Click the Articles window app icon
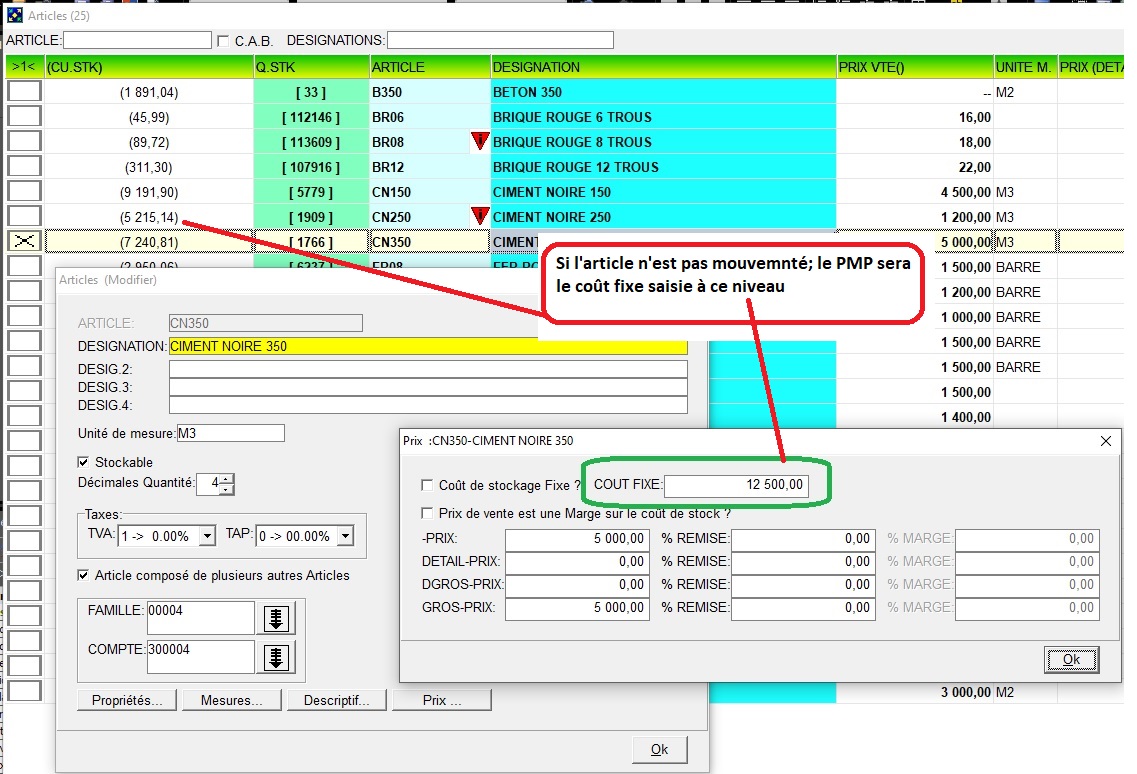This screenshot has height=774, width=1137. click(x=14, y=15)
